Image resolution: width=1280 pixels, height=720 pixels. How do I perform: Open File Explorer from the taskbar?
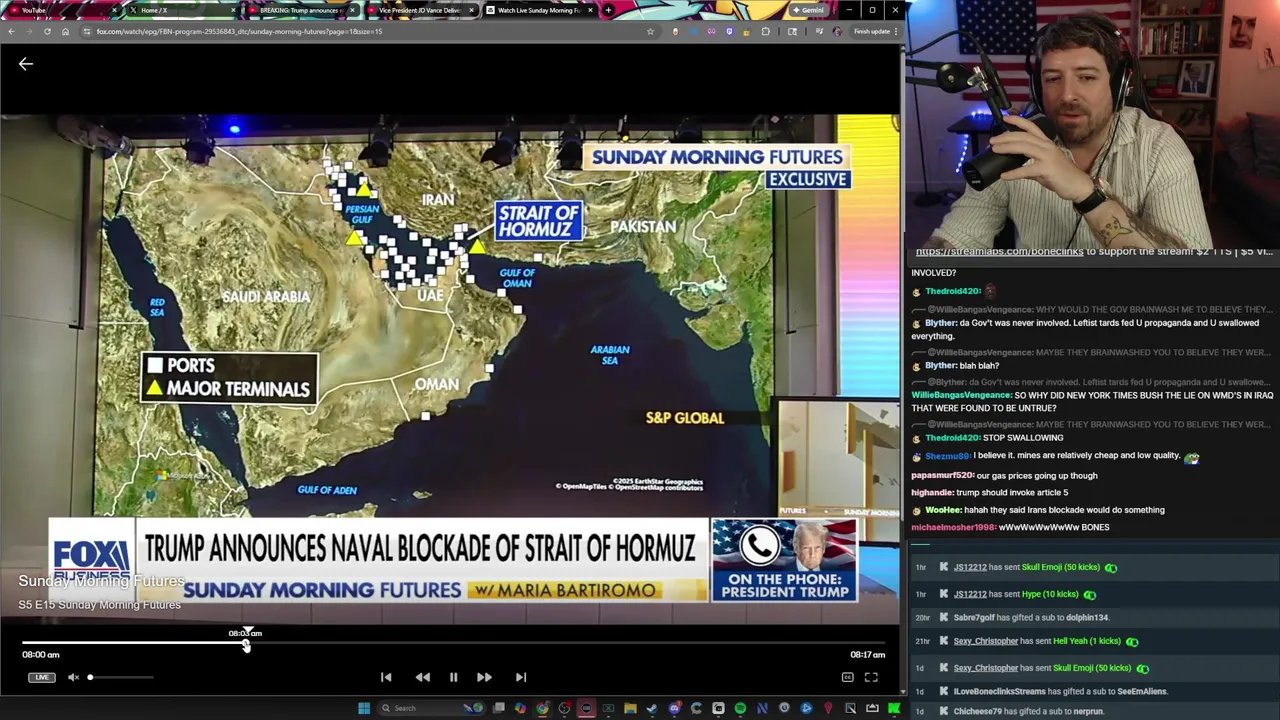click(x=630, y=708)
